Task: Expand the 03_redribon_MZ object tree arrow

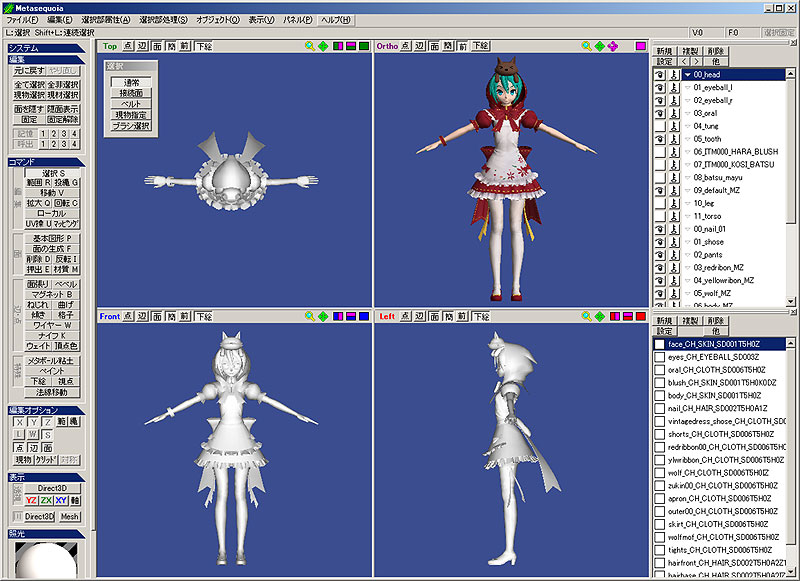Action: click(x=687, y=267)
